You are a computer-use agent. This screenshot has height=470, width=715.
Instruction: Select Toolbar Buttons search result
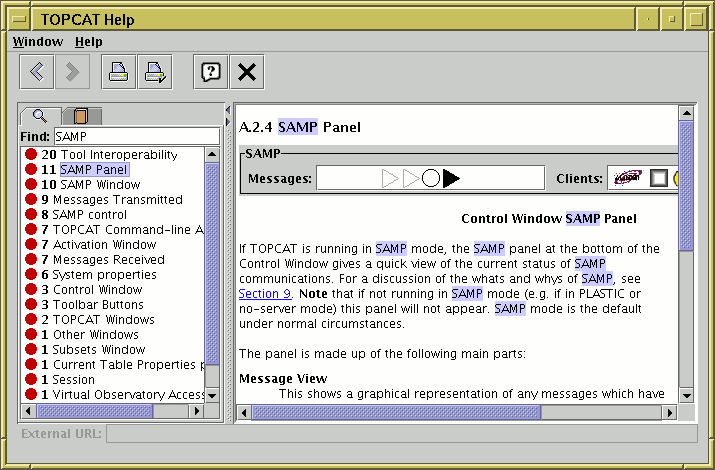[x=98, y=305]
